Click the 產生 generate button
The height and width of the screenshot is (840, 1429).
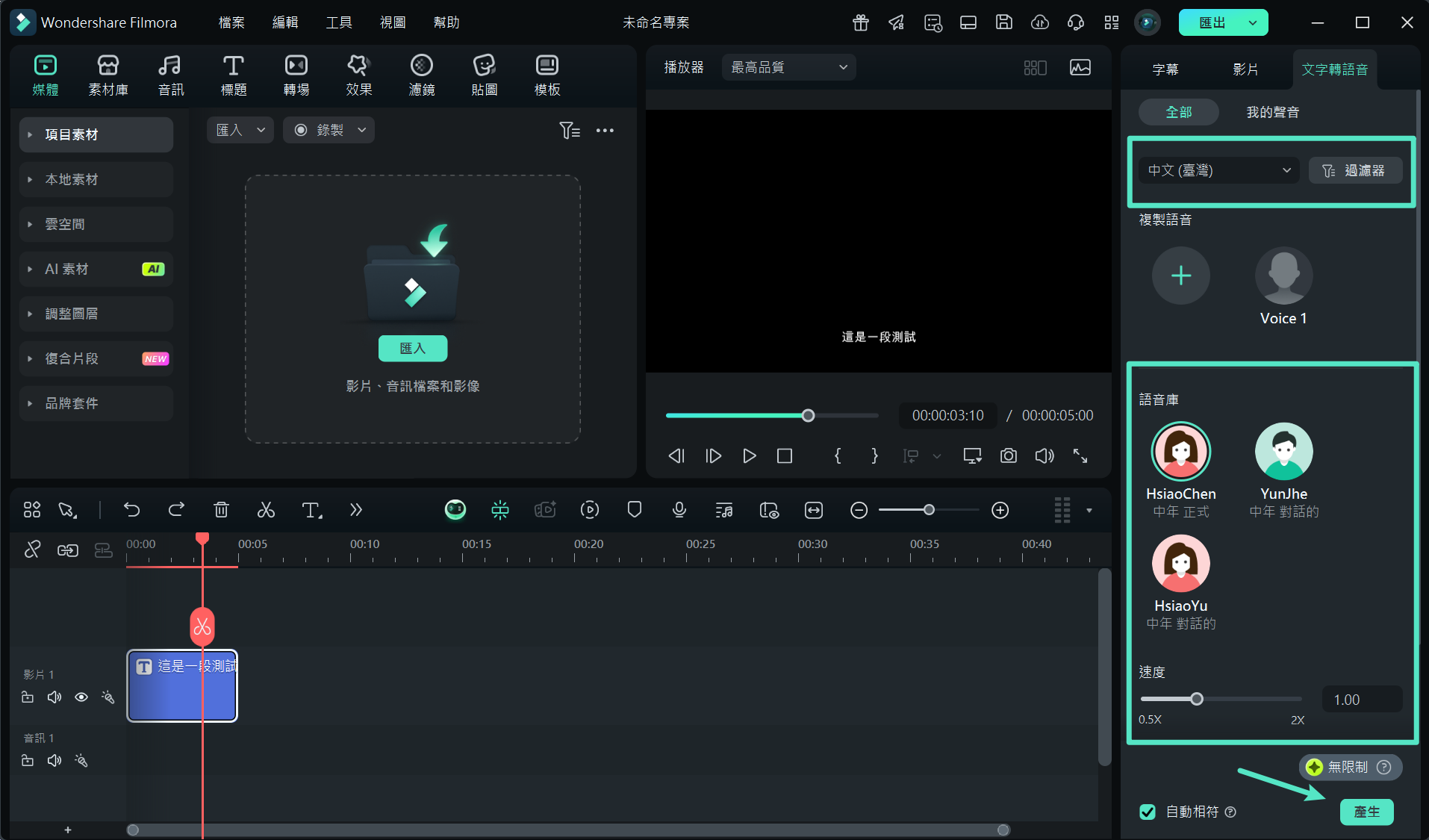(x=1367, y=812)
